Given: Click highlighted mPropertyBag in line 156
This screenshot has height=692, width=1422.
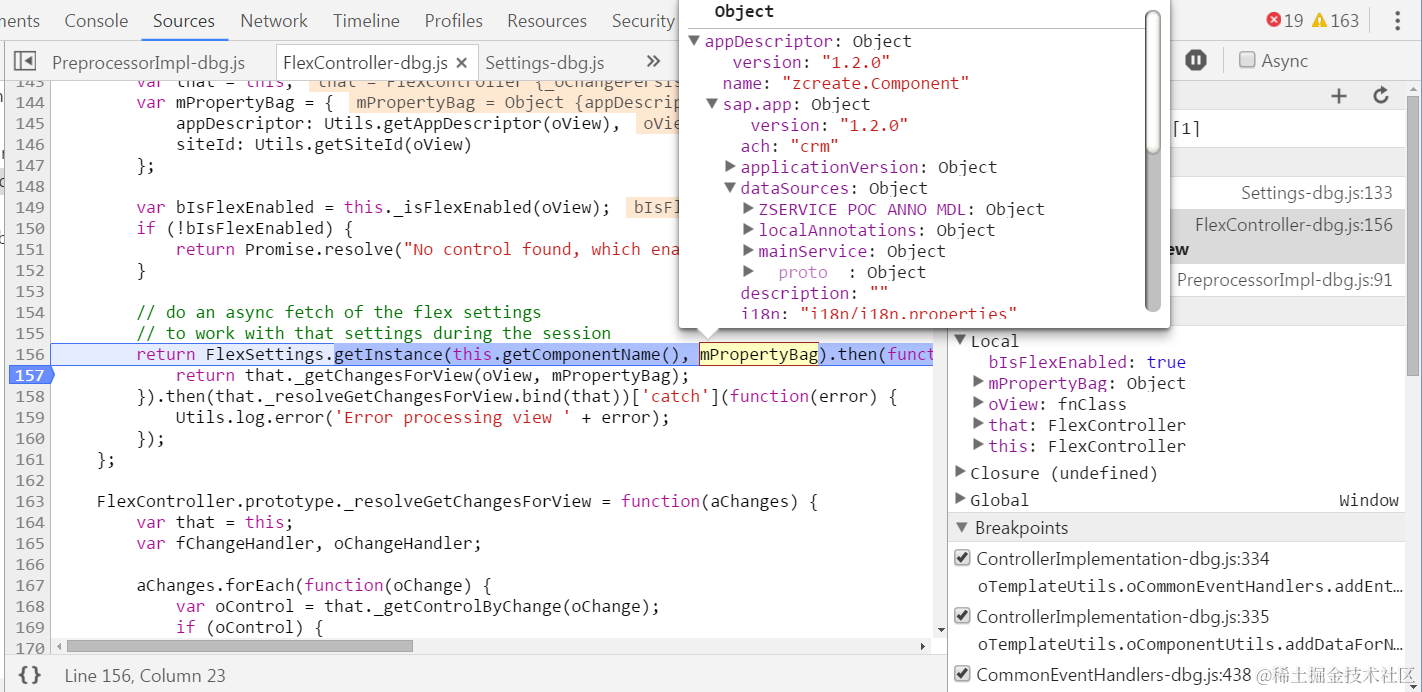Looking at the screenshot, I should pos(758,354).
